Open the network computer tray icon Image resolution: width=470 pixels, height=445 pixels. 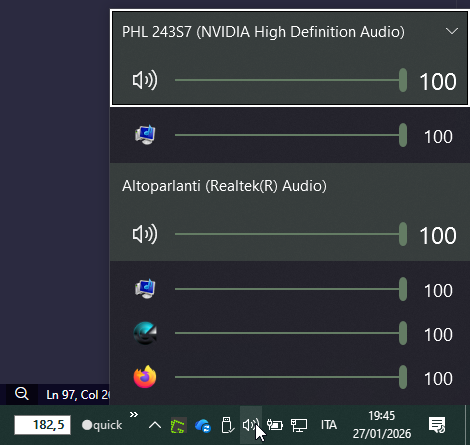coord(299,425)
